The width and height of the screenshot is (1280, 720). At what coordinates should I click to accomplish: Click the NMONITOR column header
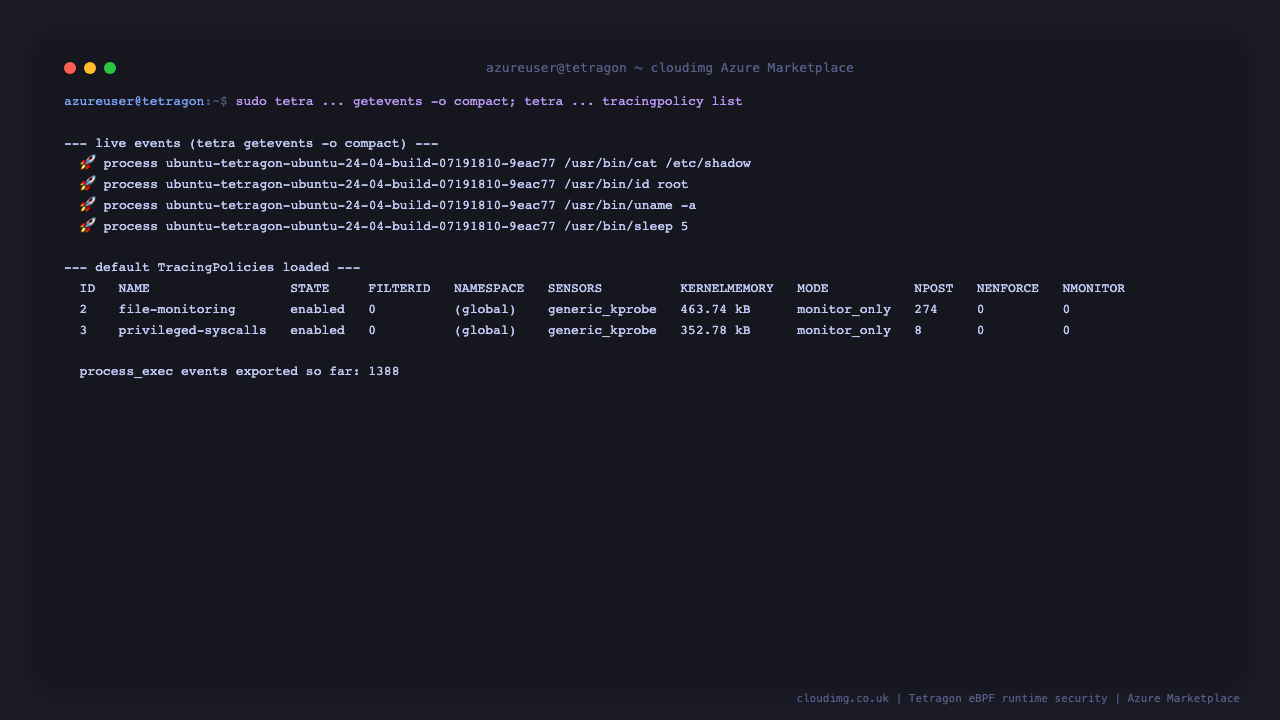[x=1094, y=288]
